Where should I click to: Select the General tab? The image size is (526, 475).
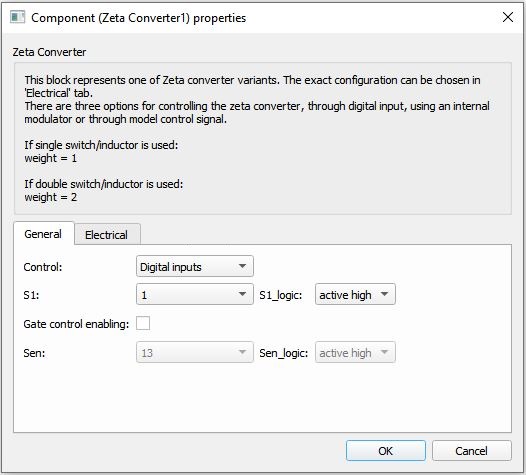click(x=43, y=234)
